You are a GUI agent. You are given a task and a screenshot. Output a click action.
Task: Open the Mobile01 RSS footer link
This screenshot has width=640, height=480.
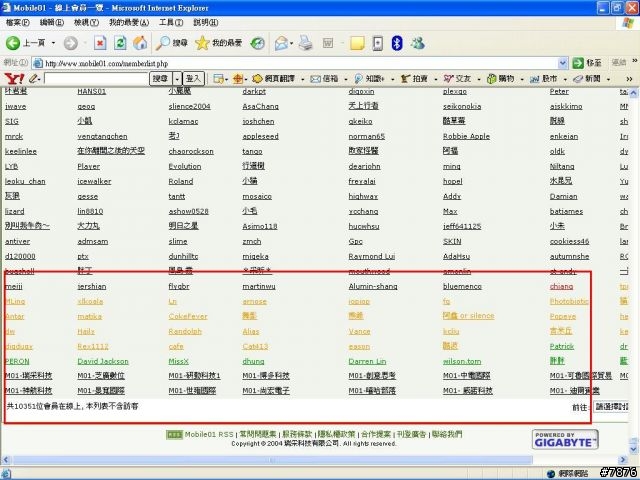(209, 434)
